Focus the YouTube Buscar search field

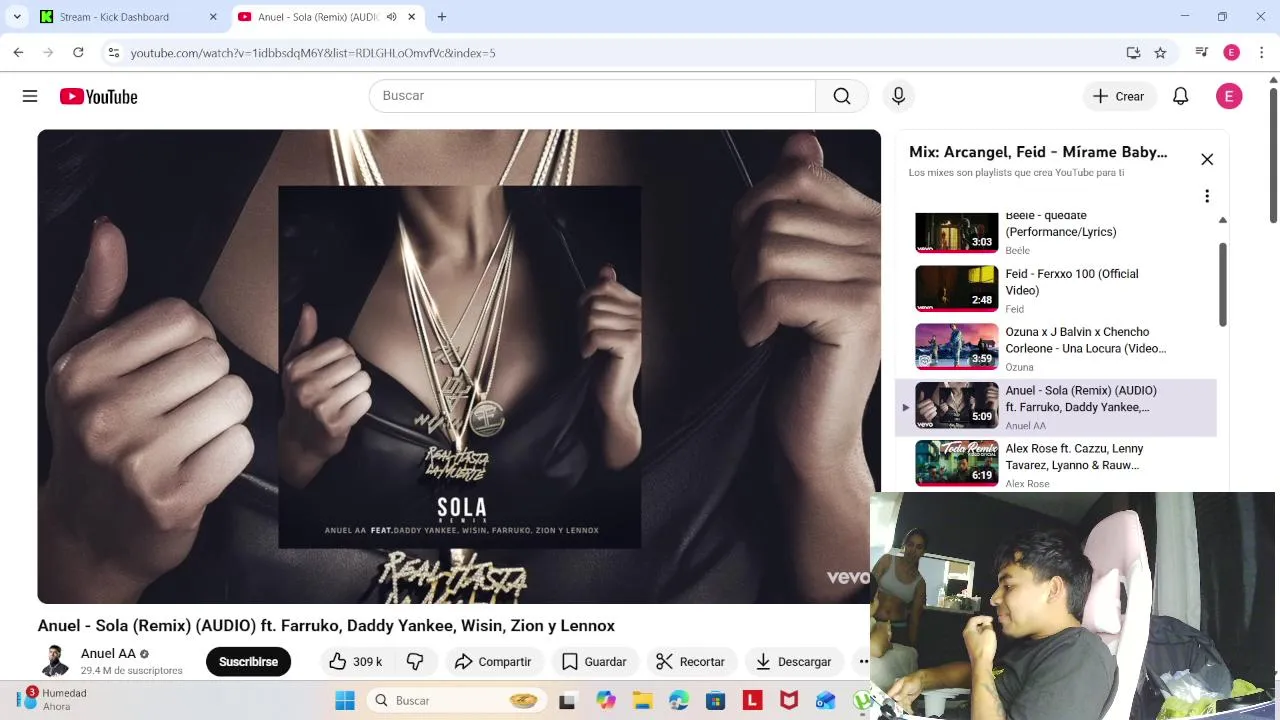tap(592, 96)
